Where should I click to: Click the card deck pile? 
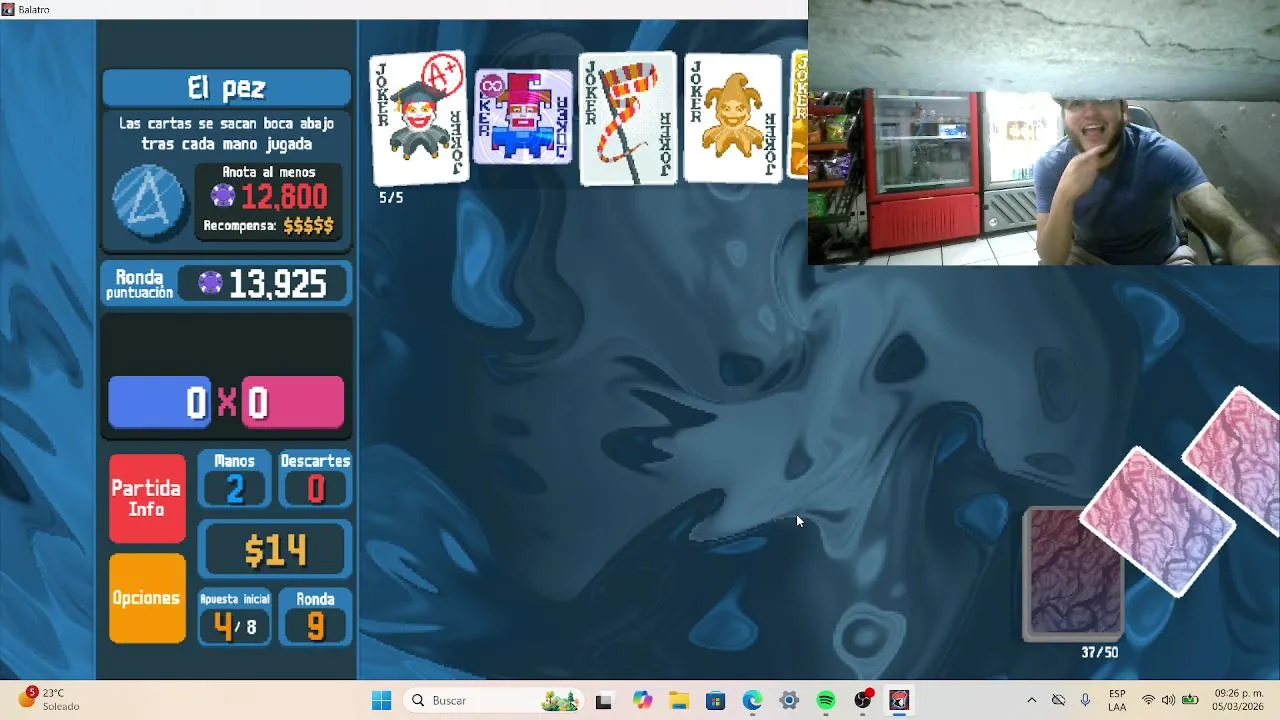(1073, 574)
